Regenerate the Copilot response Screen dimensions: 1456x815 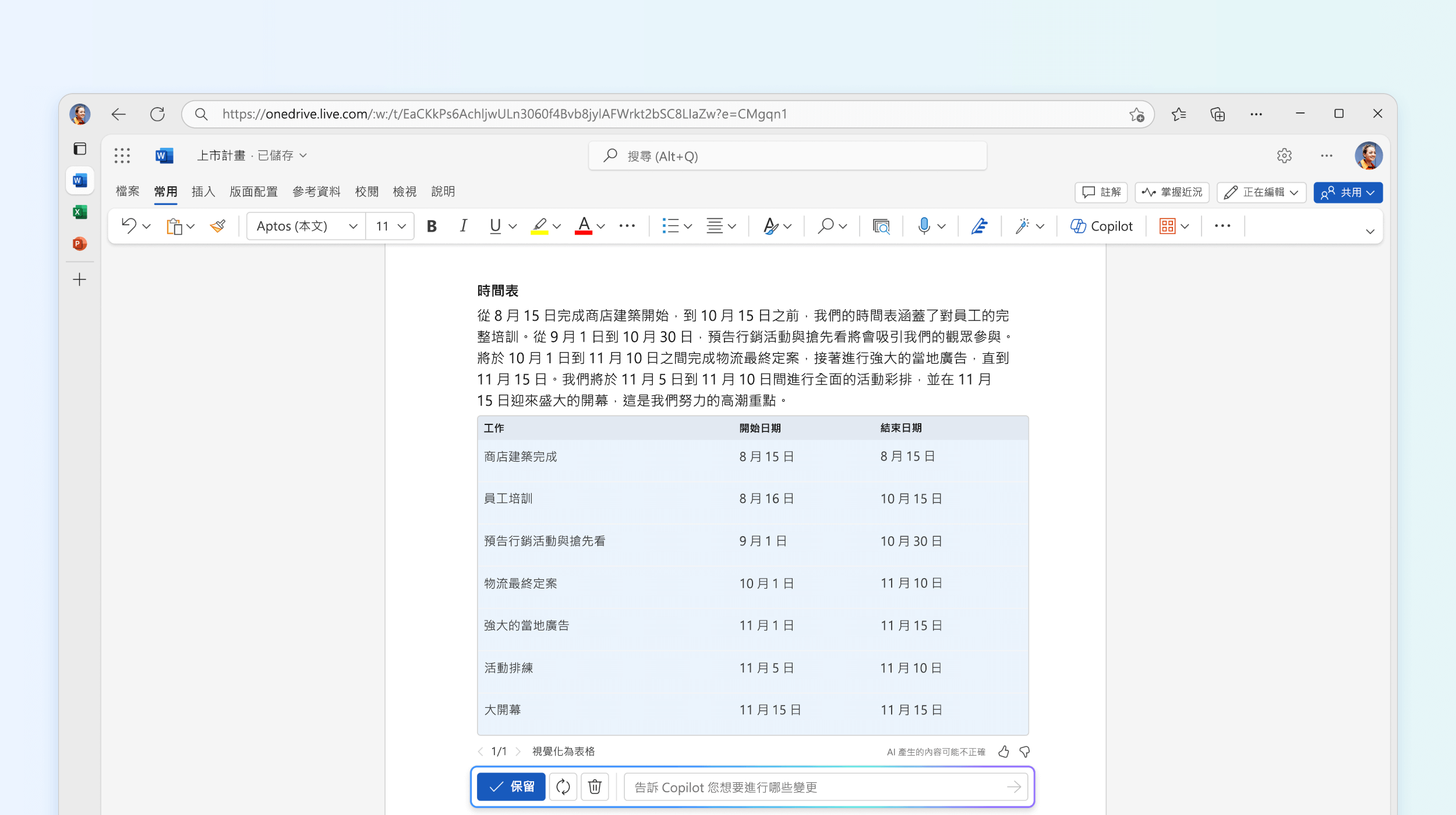point(563,787)
